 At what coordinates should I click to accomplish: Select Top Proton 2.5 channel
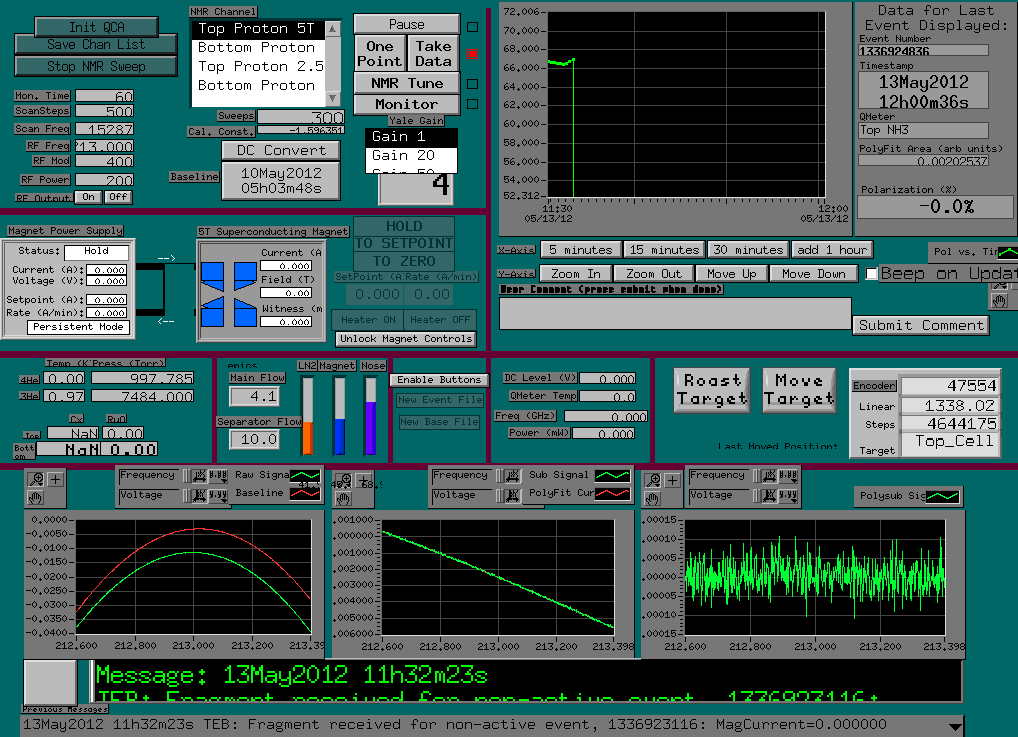258,66
